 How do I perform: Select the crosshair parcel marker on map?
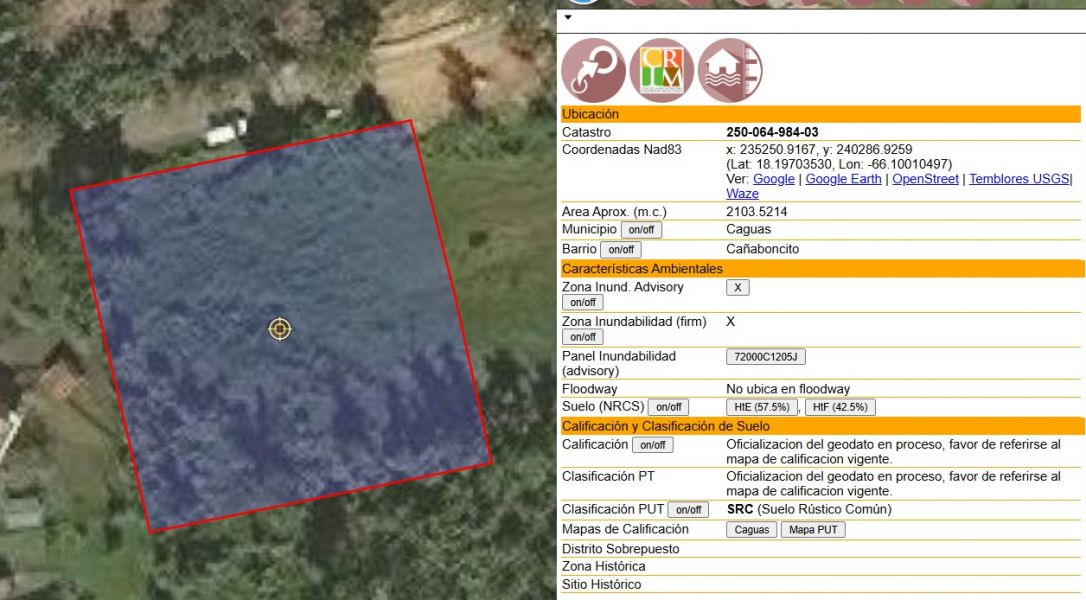coord(280,329)
